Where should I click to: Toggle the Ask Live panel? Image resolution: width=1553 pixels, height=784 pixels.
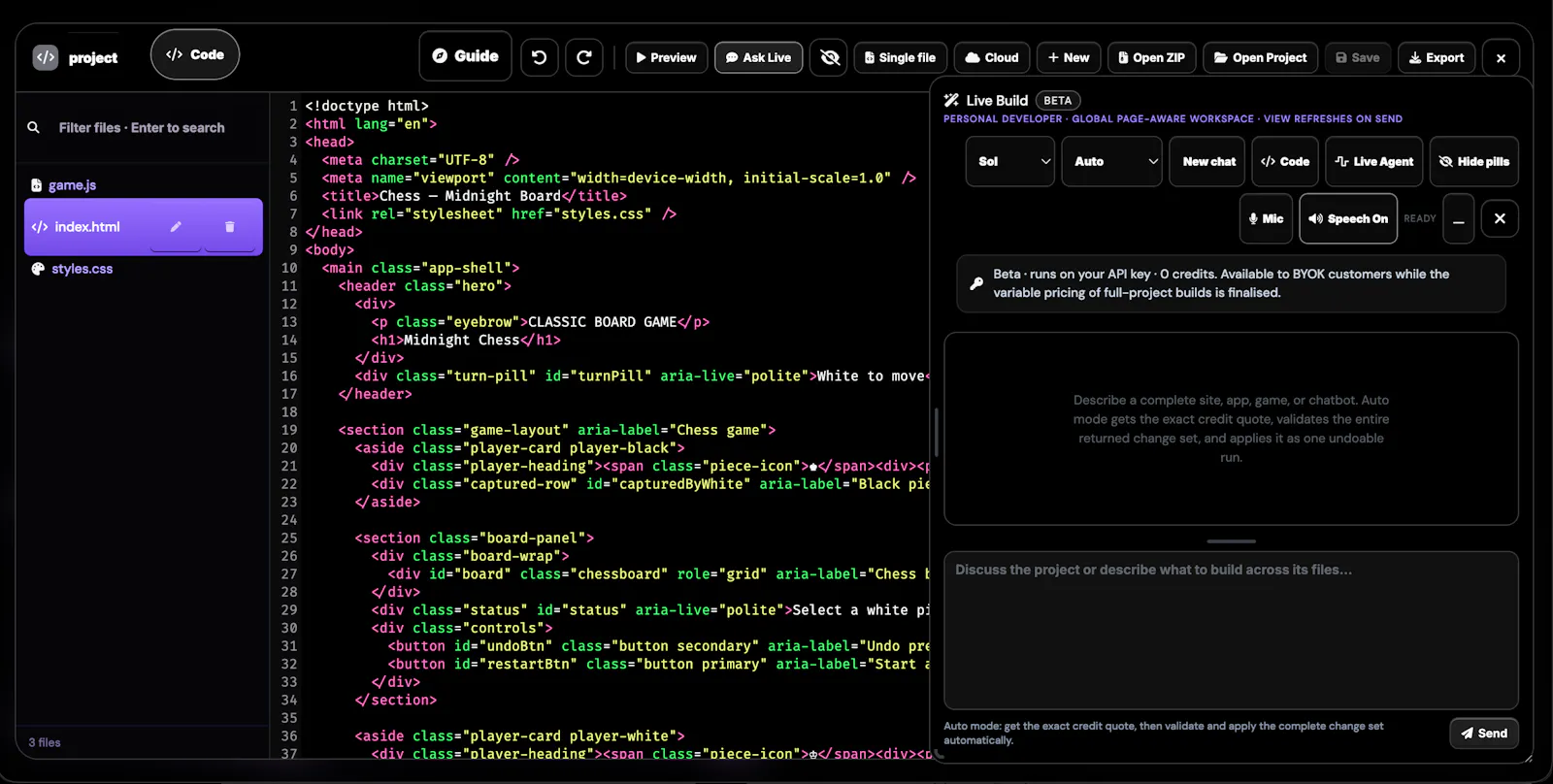click(759, 57)
